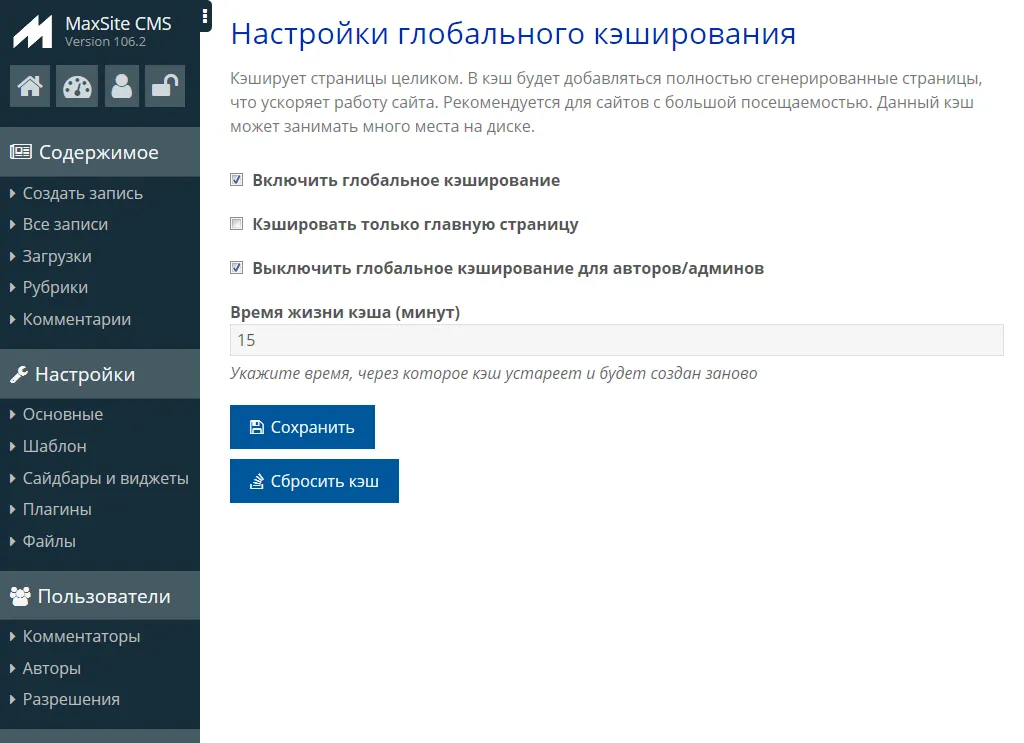Screen dimensions: 1024x743
Task: Open Сайдбары и виджеты menu item
Action: [105, 478]
